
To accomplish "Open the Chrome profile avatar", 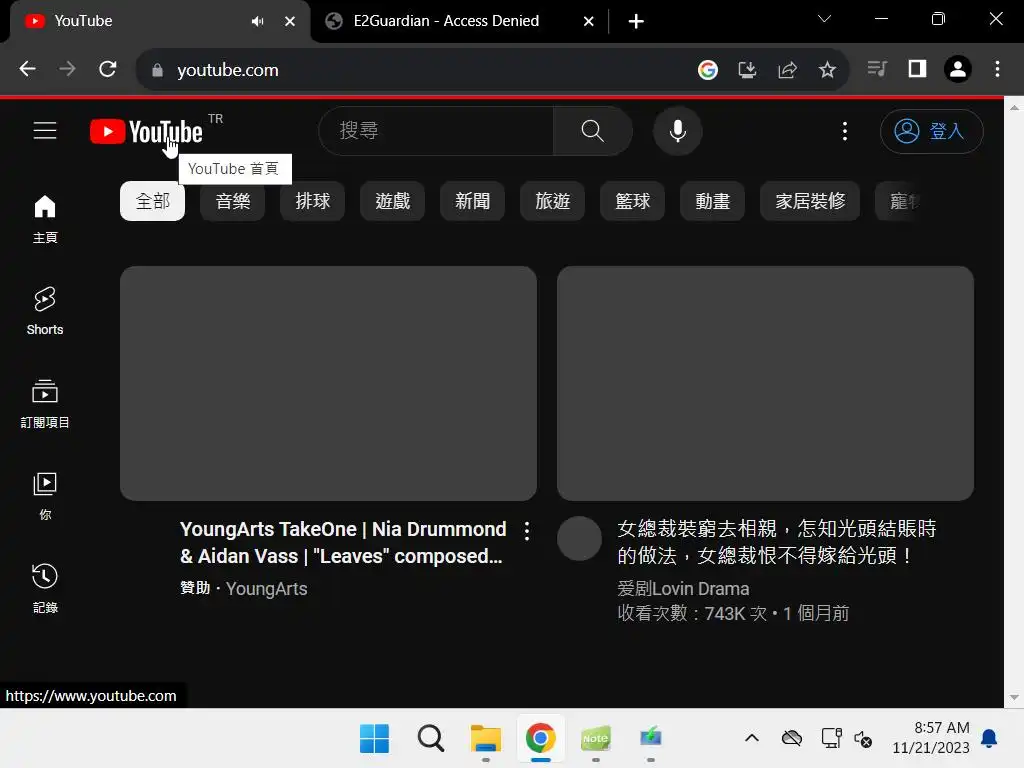I will pos(957,69).
